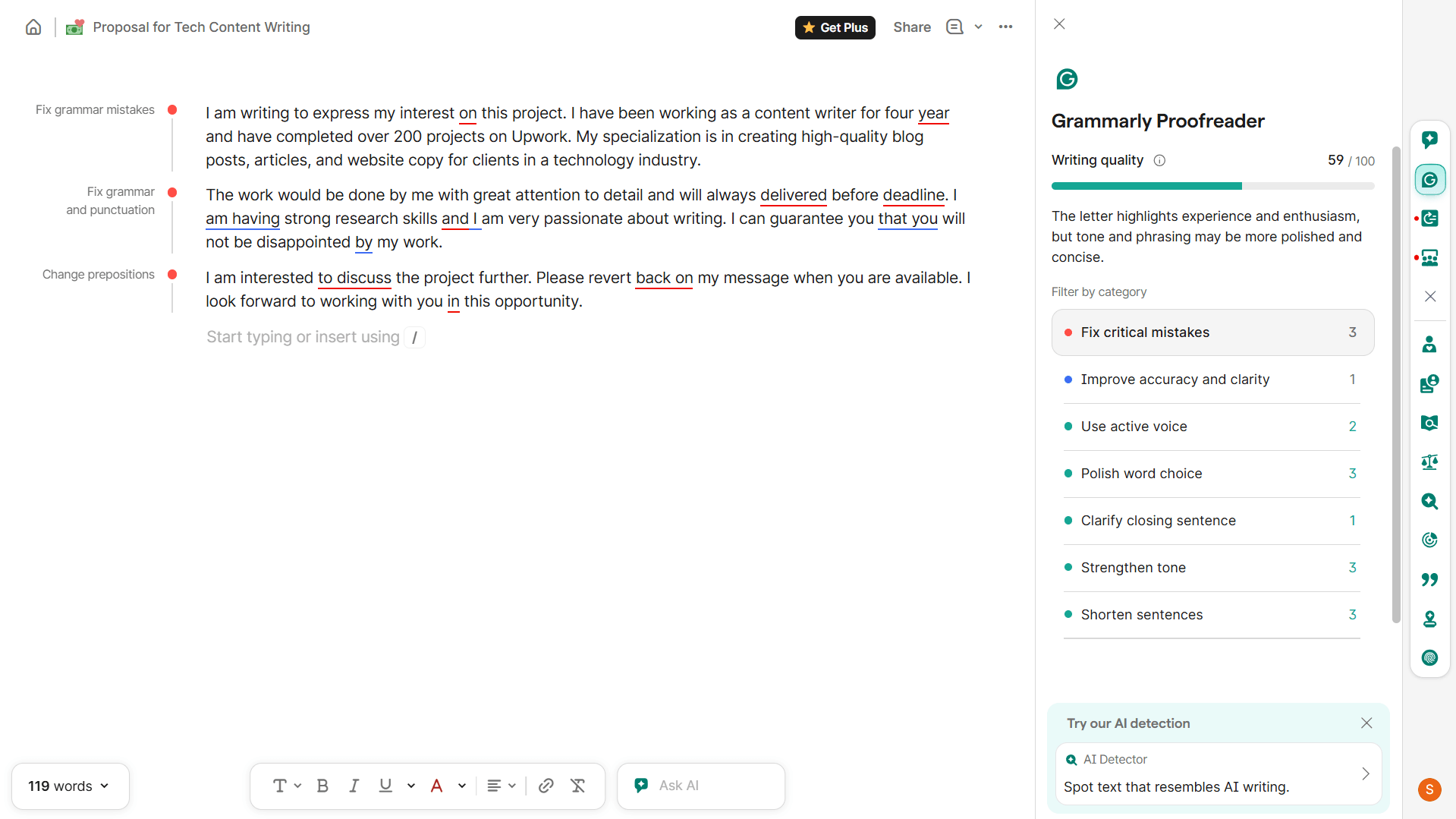Click the underlined word 'year'
This screenshot has height=819, width=1456.
(x=933, y=113)
